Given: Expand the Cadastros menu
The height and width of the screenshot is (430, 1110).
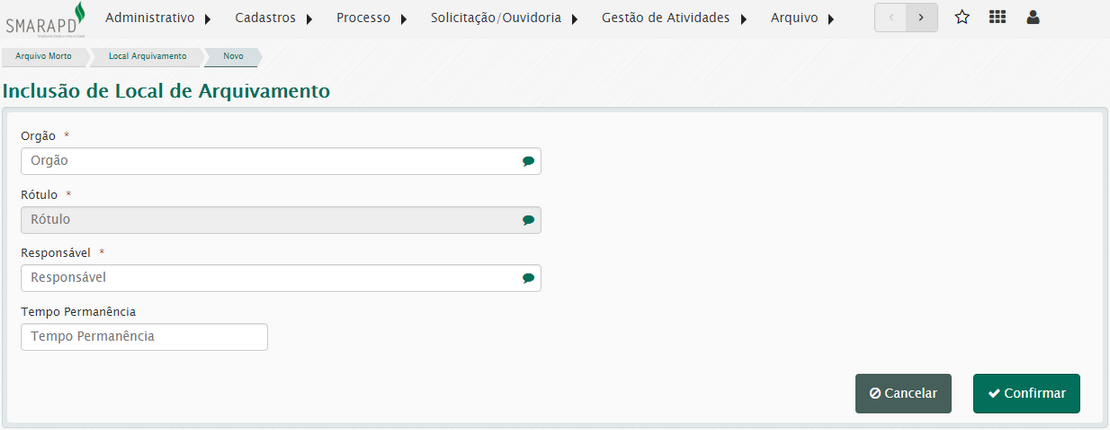Looking at the screenshot, I should (274, 18).
